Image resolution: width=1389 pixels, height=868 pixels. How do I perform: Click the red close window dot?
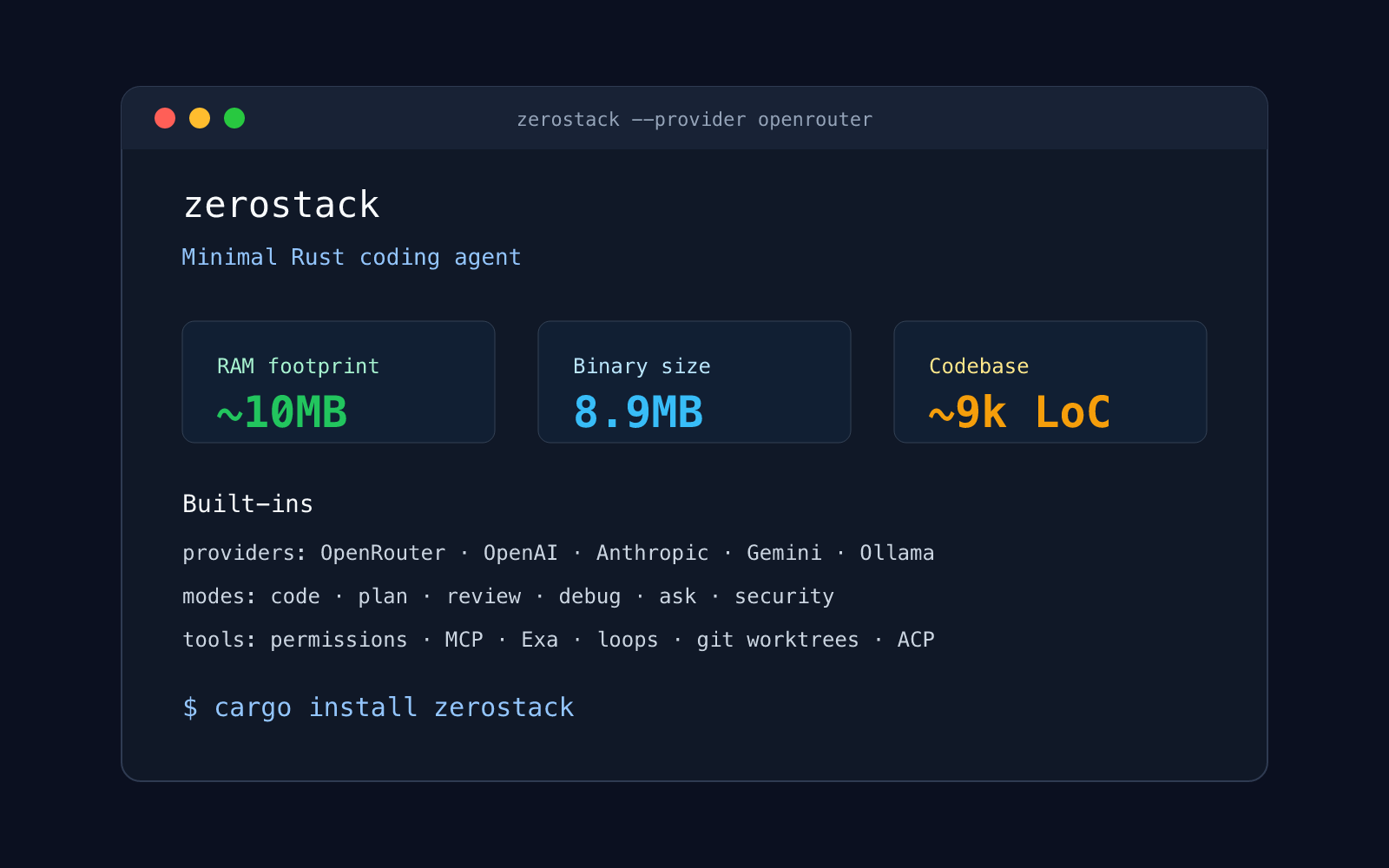pyautogui.click(x=165, y=118)
